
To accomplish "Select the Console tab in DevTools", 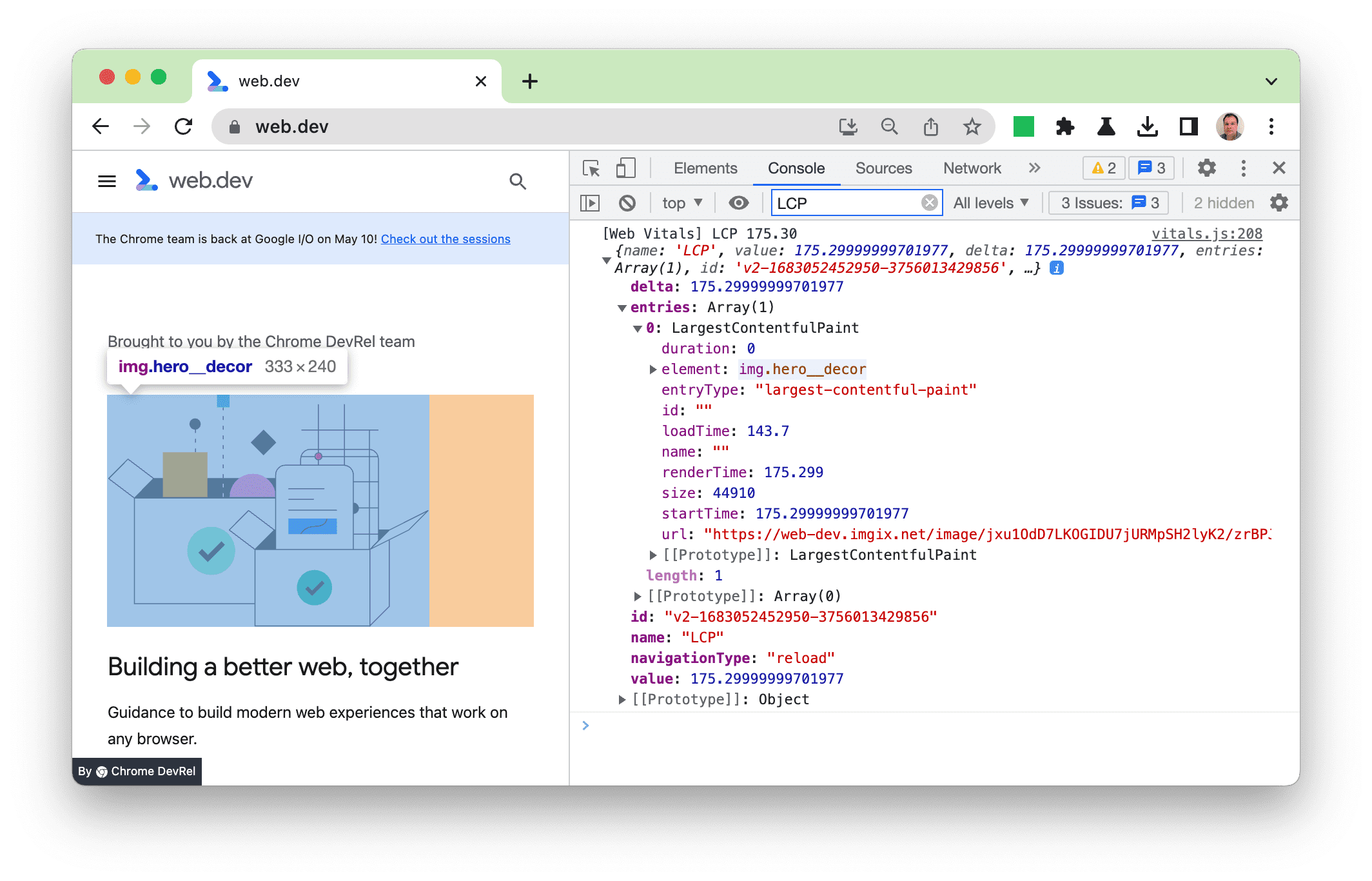I will pyautogui.click(x=796, y=168).
